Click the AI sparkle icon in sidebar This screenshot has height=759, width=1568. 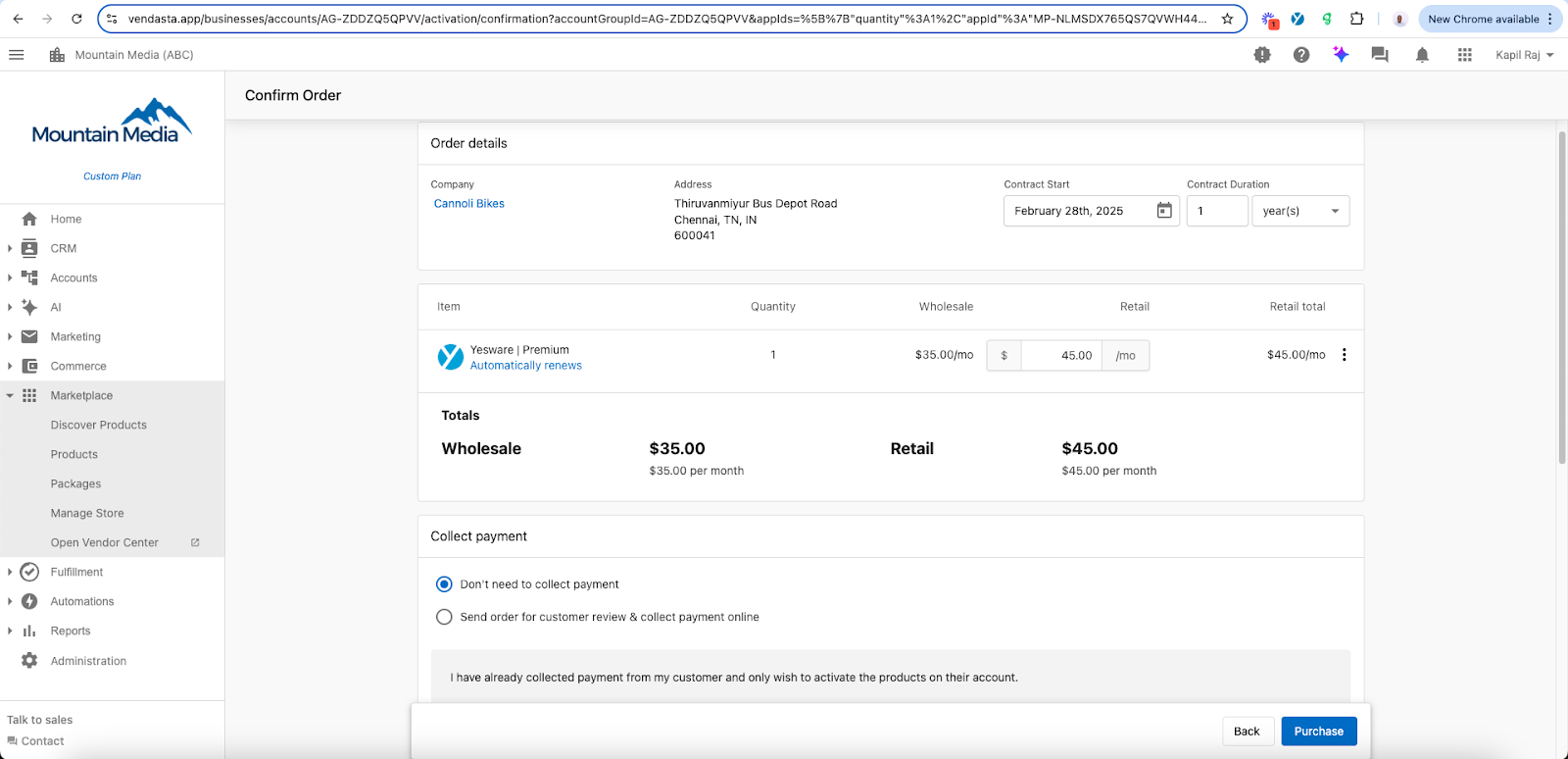29,307
